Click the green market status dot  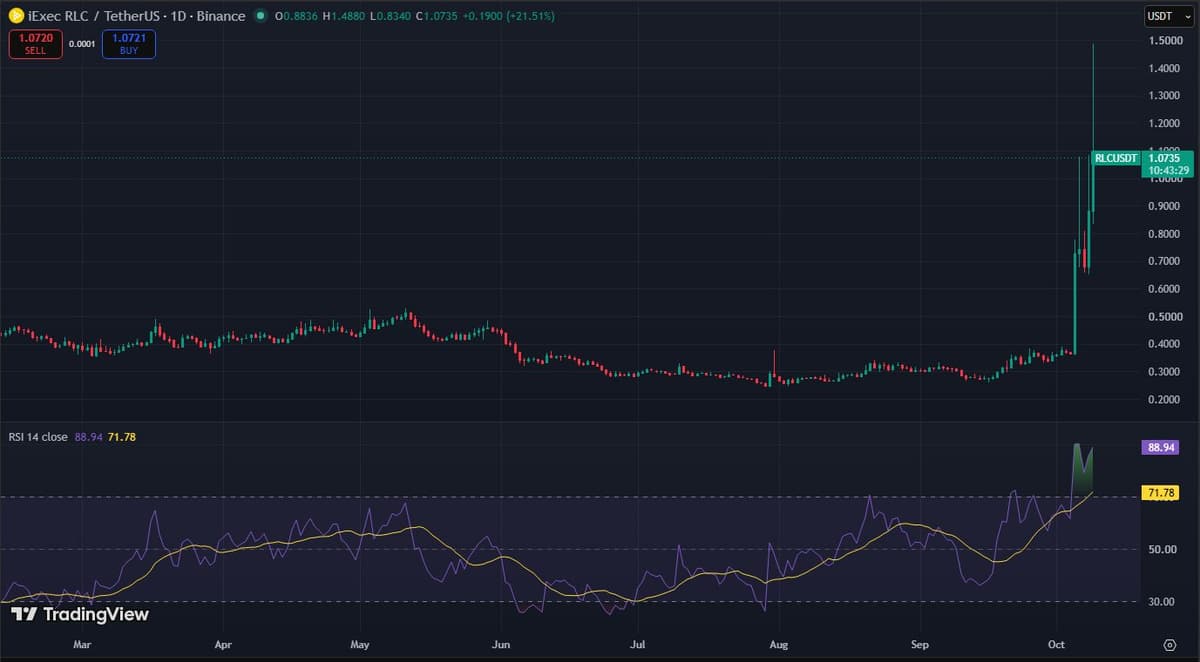coord(261,16)
